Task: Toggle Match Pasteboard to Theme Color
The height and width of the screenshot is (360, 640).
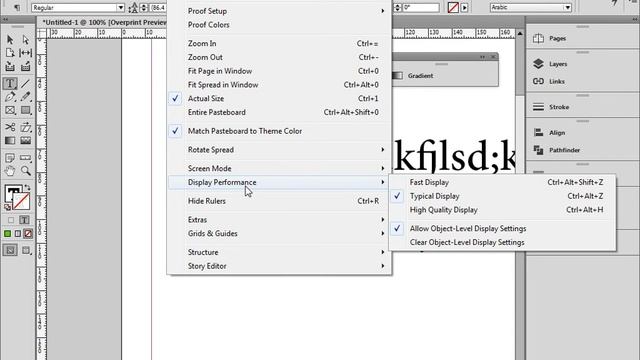Action: 279,131
